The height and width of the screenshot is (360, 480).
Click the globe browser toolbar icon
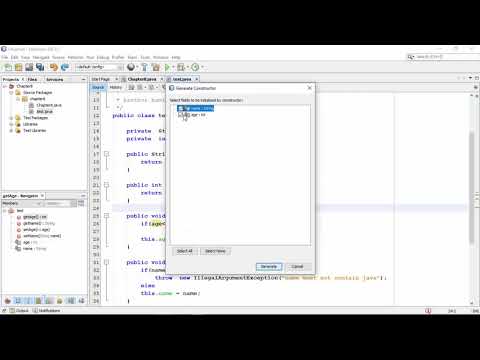131,67
